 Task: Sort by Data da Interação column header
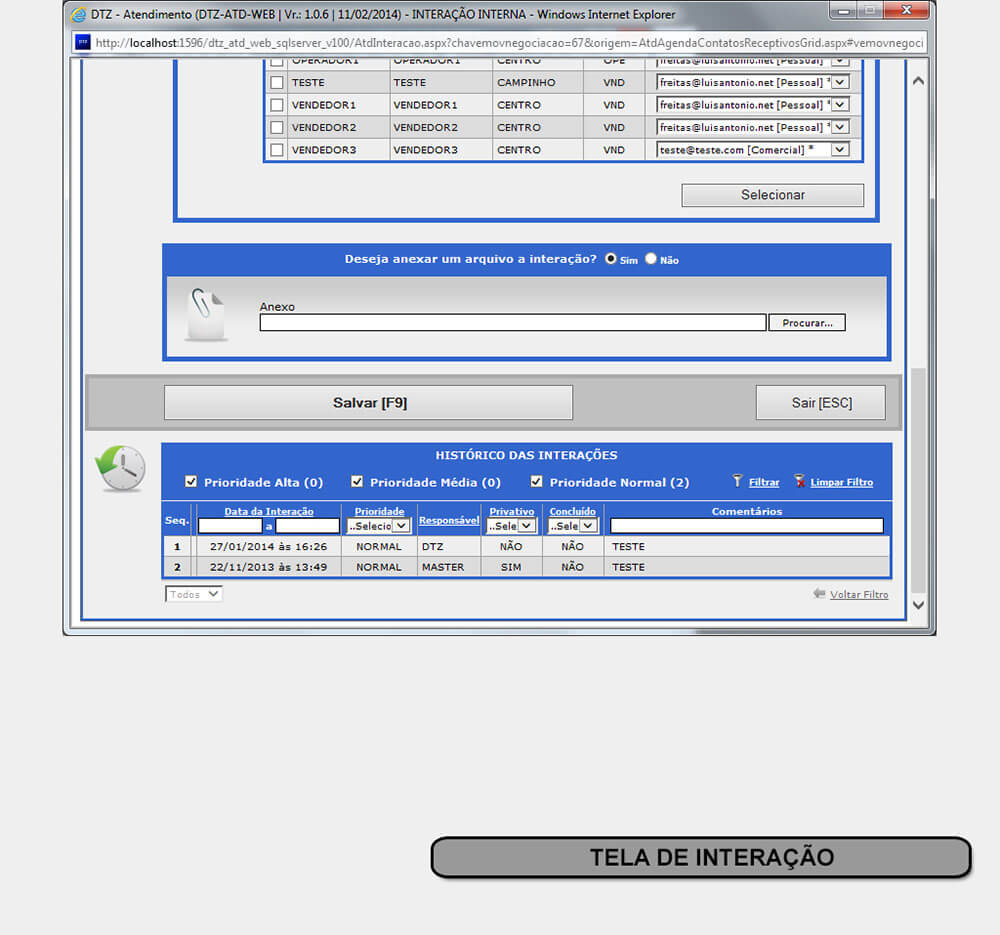[268, 511]
